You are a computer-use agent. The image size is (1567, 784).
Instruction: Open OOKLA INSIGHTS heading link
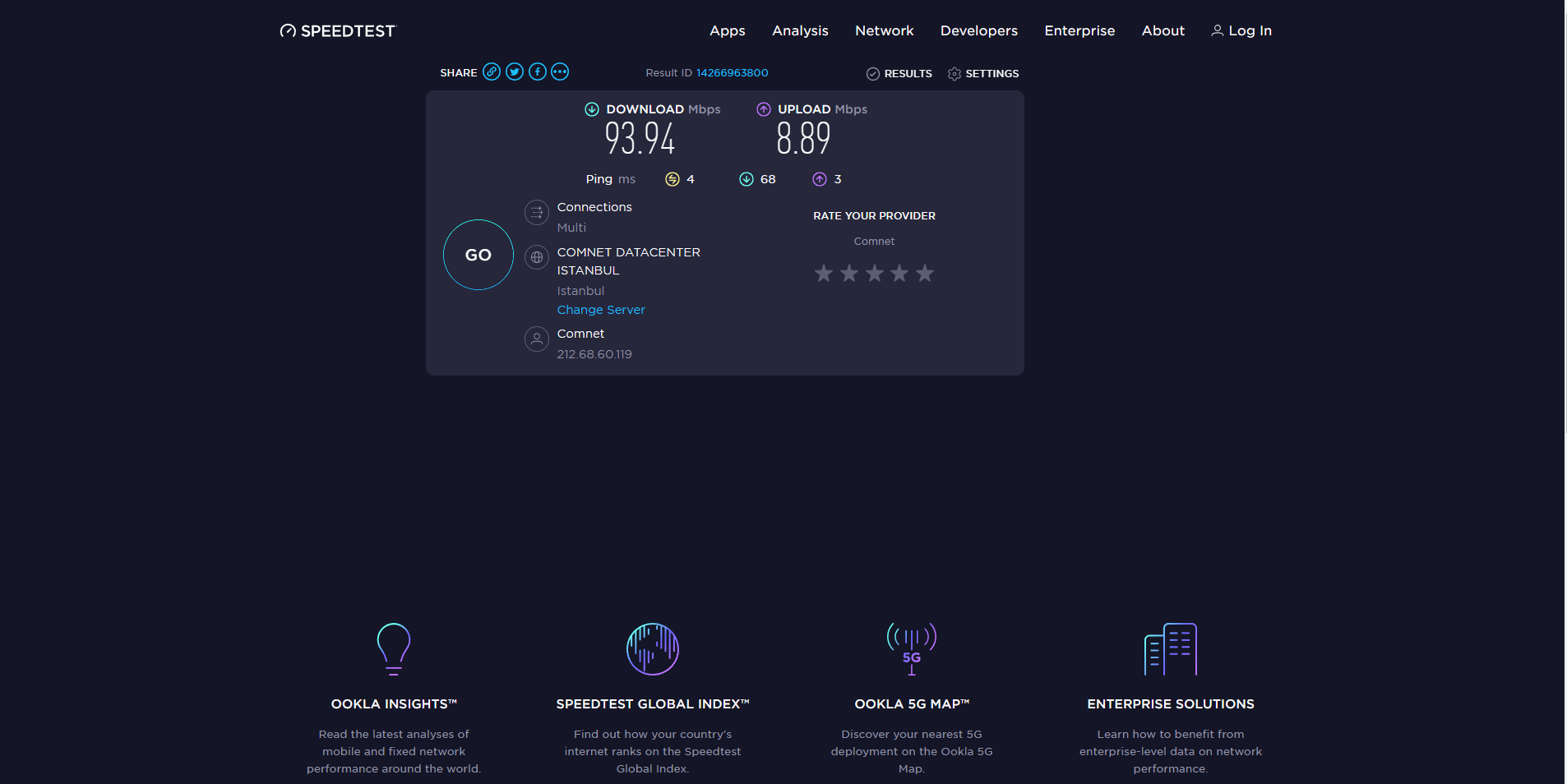coord(394,704)
